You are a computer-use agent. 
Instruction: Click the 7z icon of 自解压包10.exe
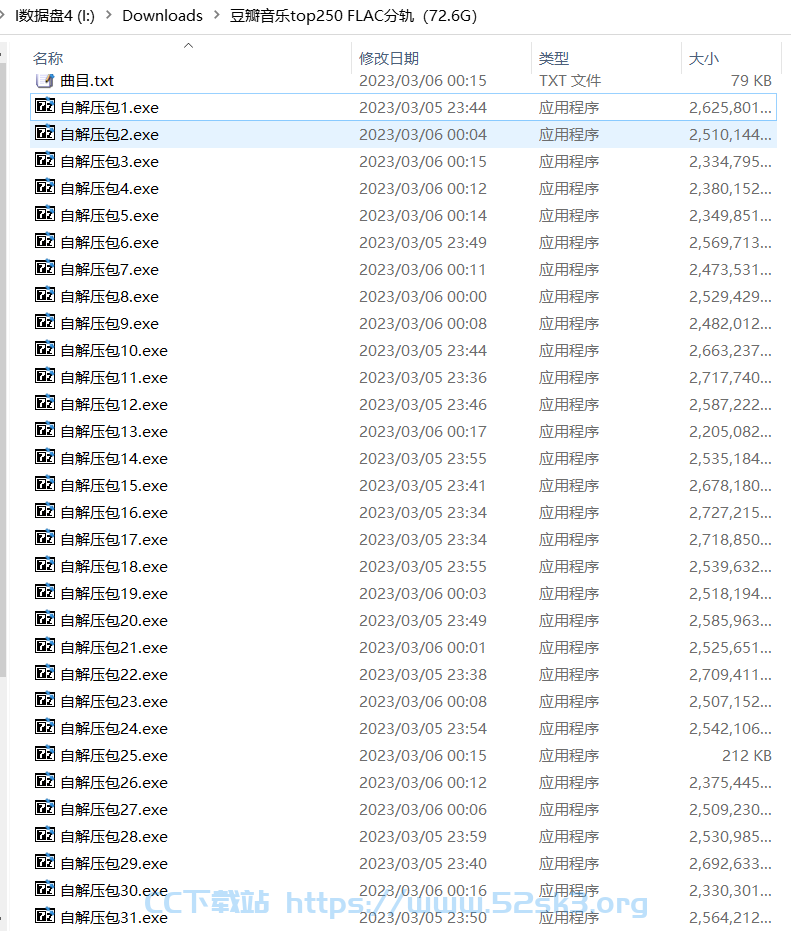(x=45, y=349)
